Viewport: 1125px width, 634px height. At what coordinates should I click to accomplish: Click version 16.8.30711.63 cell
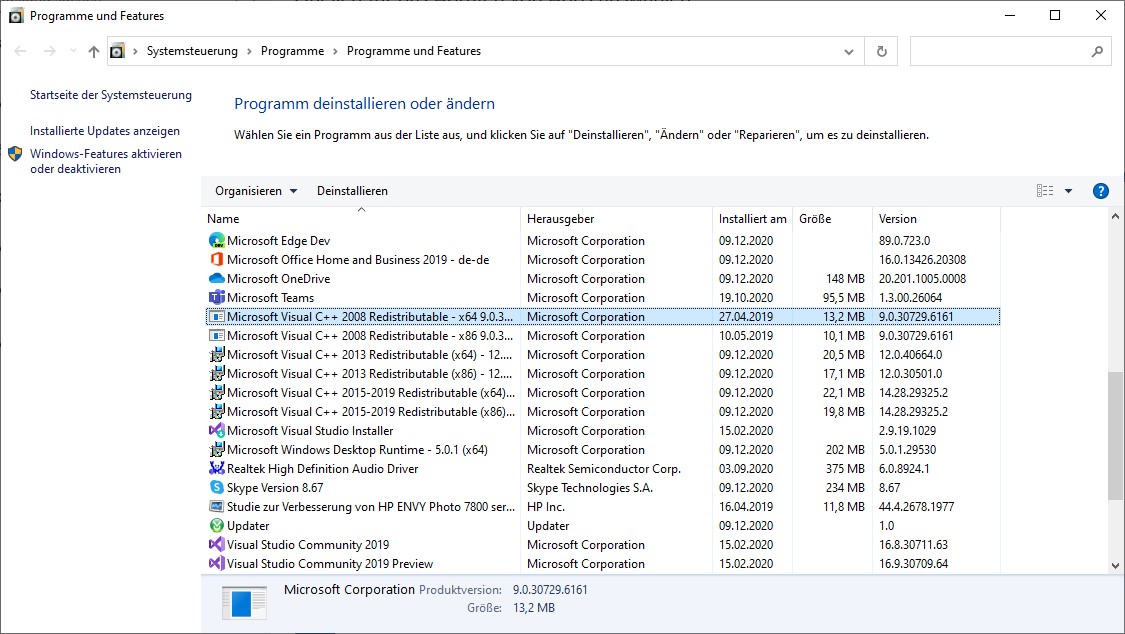913,544
